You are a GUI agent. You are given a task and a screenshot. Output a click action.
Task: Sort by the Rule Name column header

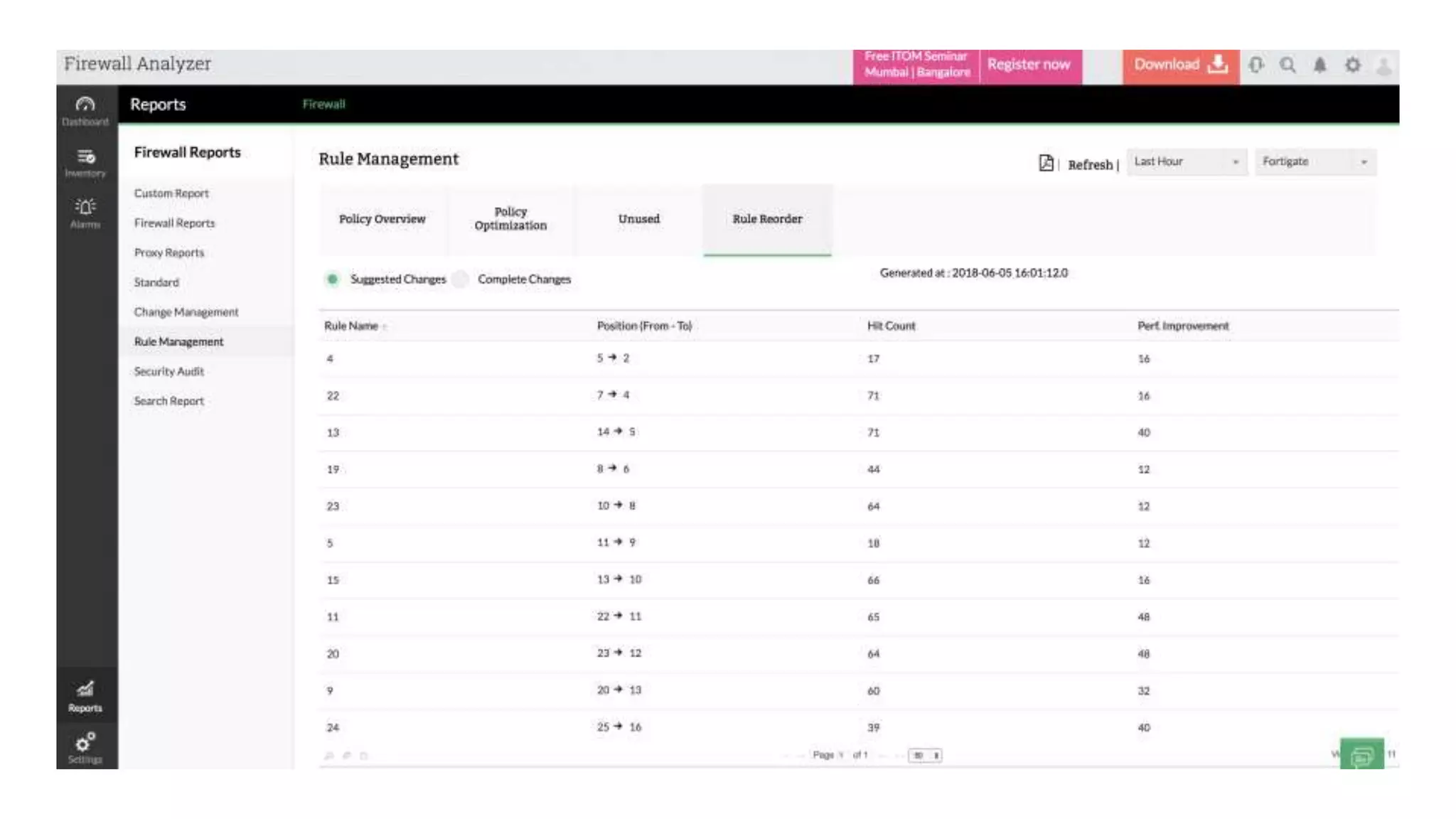(x=351, y=326)
